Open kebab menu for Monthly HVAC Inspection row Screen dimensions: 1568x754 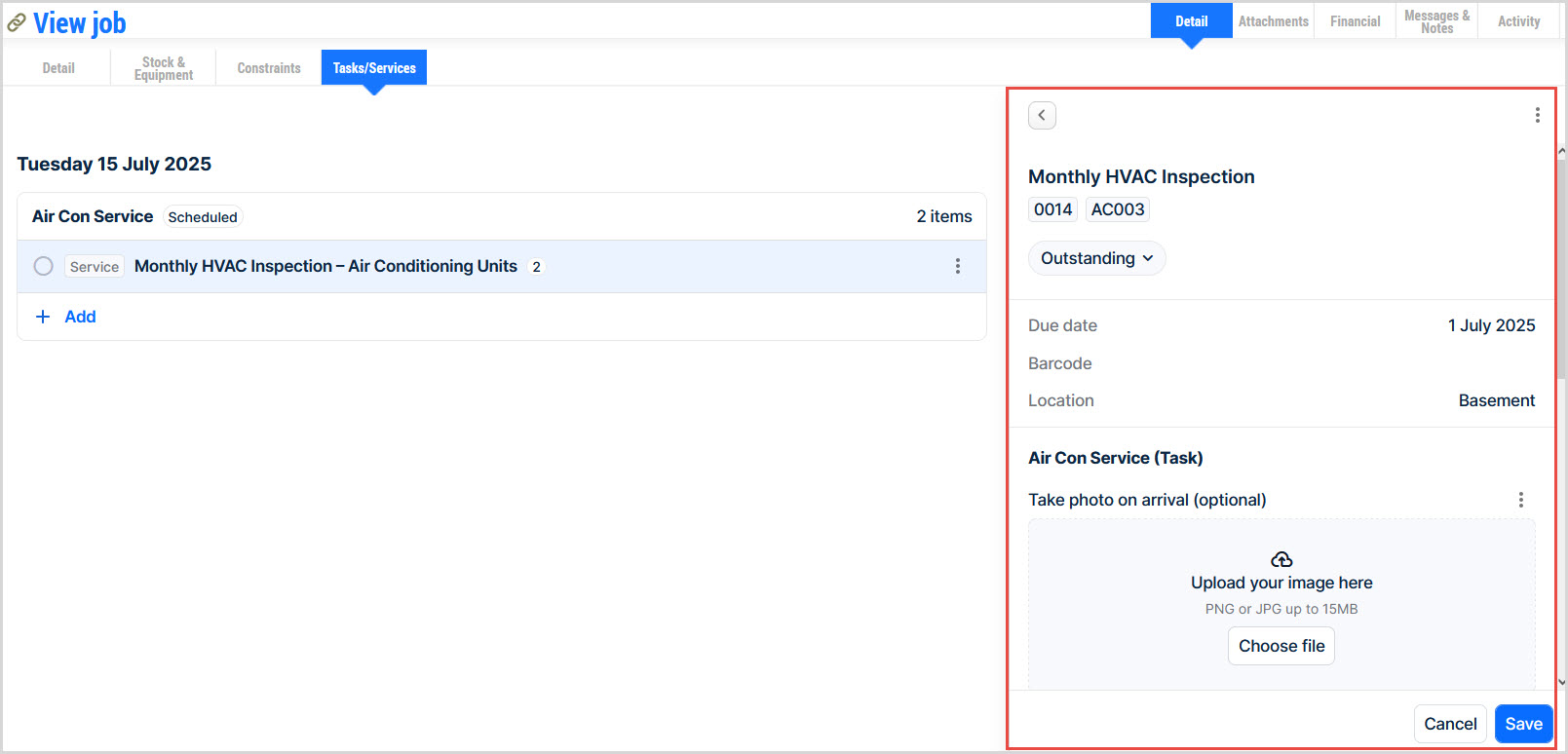pyautogui.click(x=958, y=266)
